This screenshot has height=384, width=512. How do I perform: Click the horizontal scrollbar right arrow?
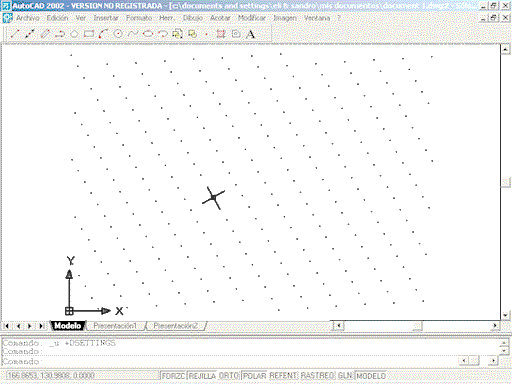tap(495, 325)
